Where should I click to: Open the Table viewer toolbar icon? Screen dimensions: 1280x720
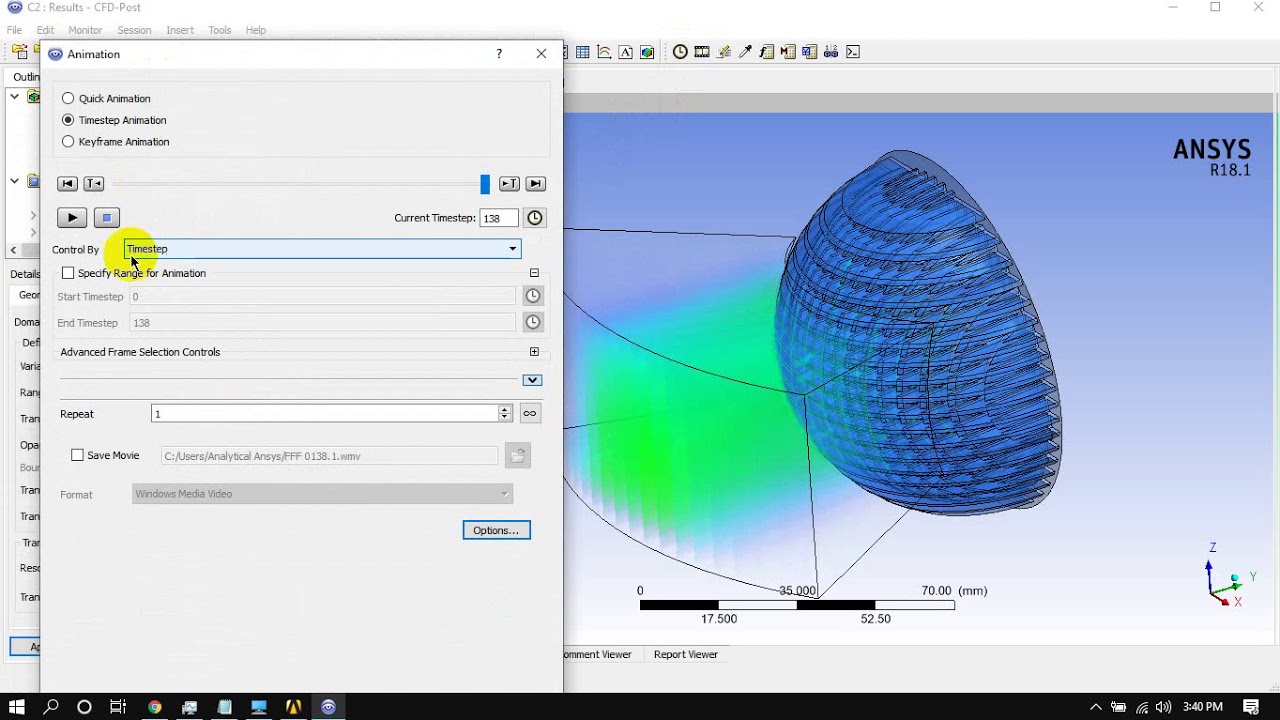pos(582,52)
